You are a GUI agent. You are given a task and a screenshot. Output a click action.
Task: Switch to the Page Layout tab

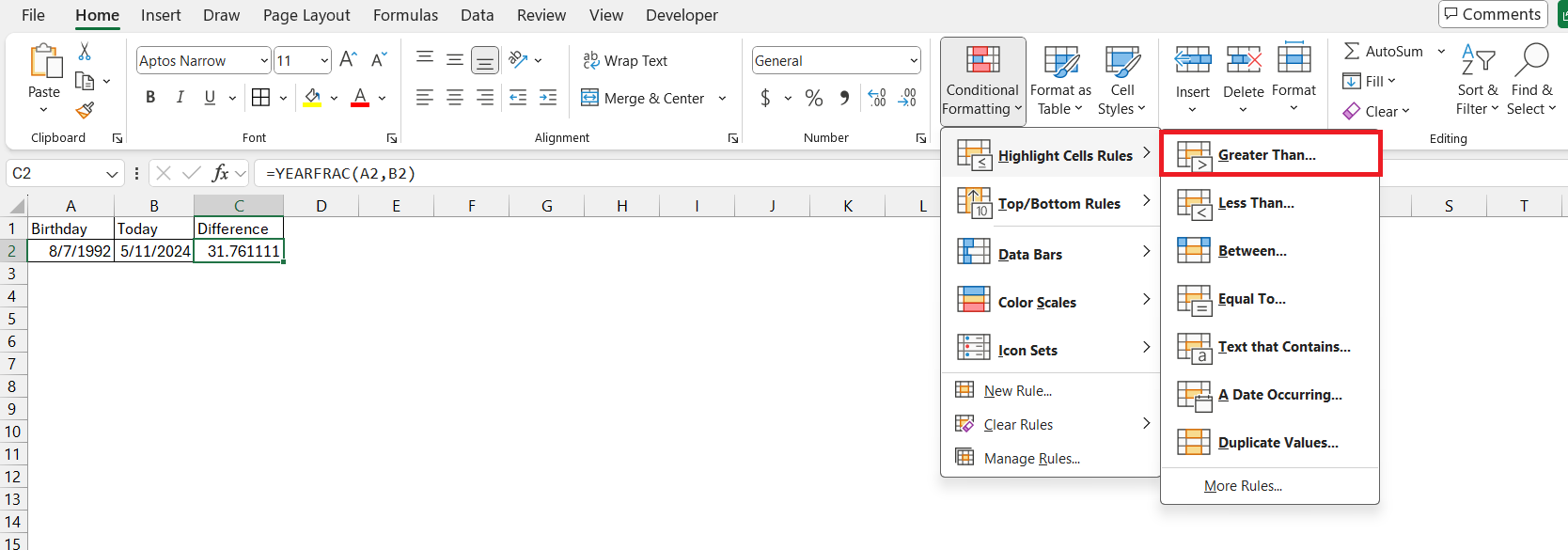coord(306,15)
